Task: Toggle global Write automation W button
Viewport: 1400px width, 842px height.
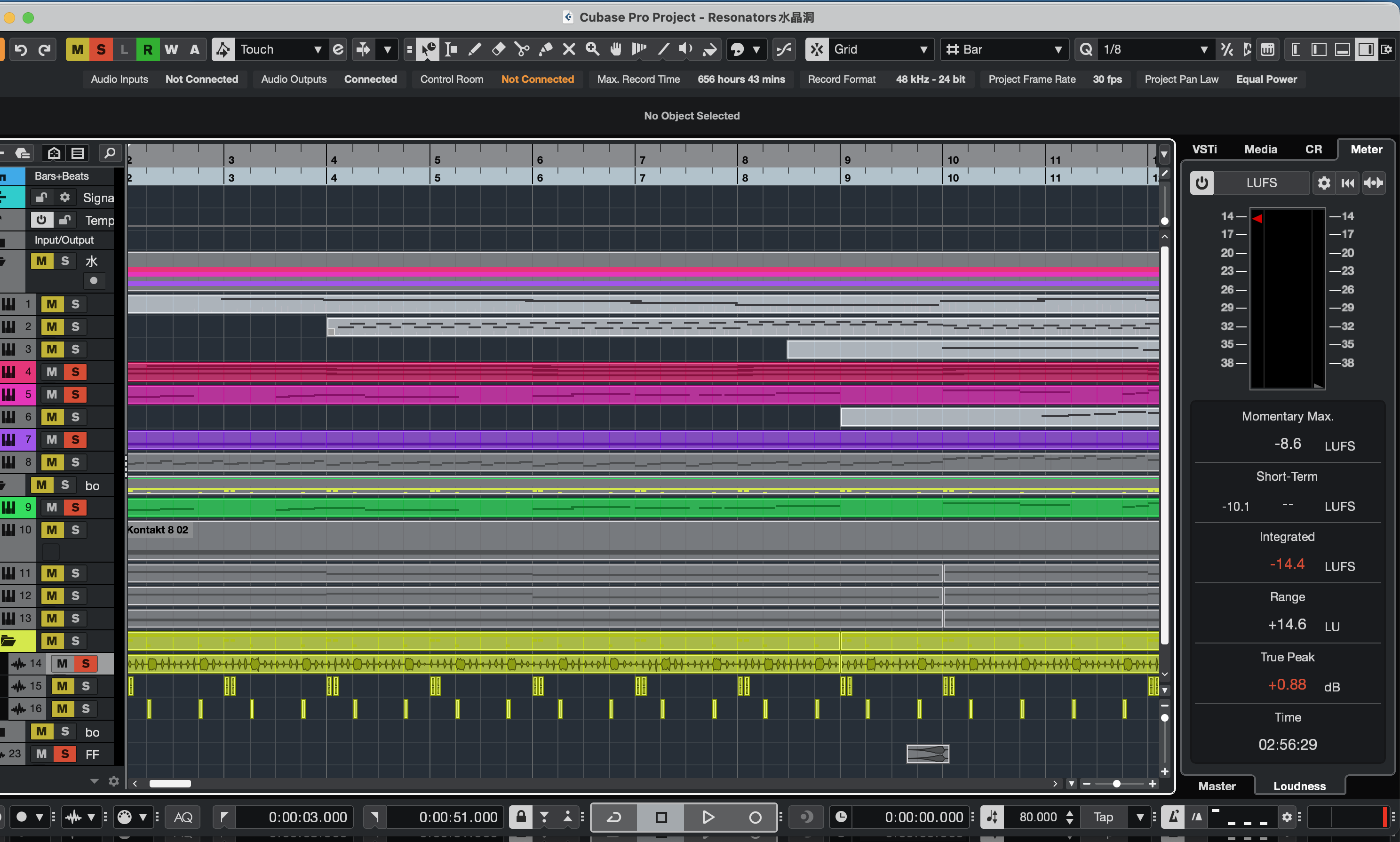Action: coord(171,49)
